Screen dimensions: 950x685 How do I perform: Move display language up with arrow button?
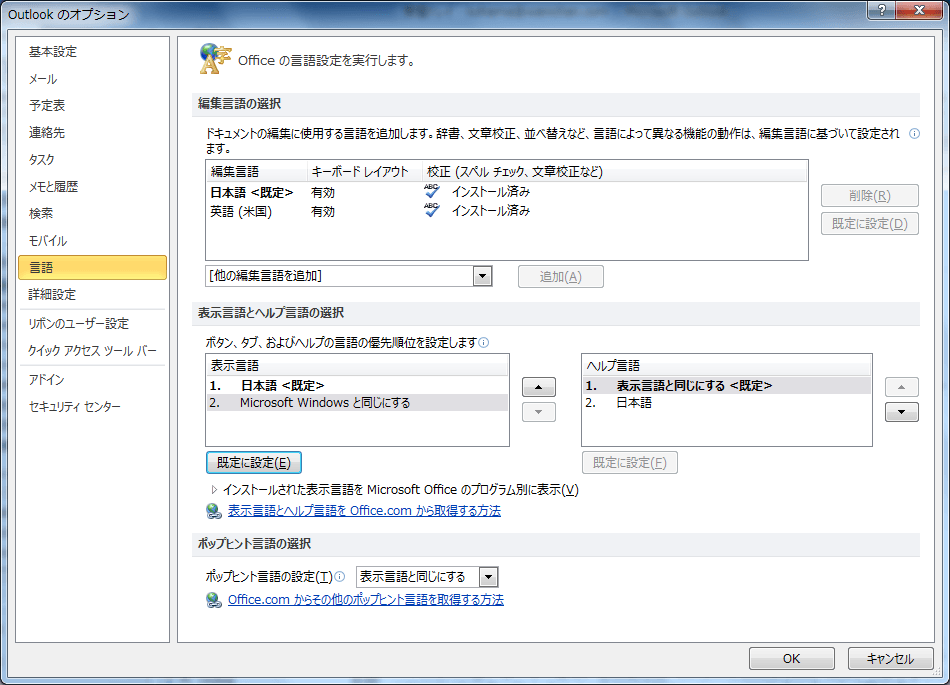point(539,387)
